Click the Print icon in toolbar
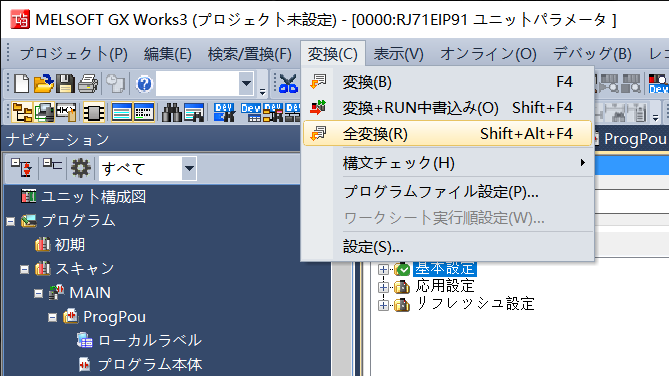This screenshot has width=669, height=376. tap(88, 83)
